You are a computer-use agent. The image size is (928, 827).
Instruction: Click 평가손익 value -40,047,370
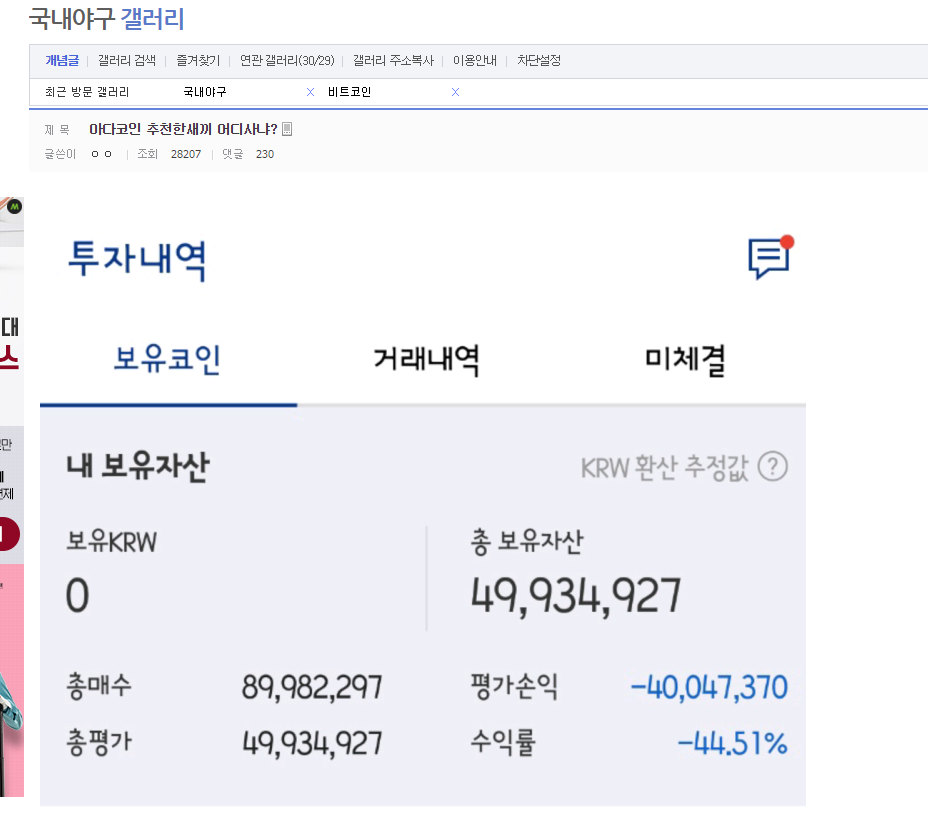(x=709, y=687)
